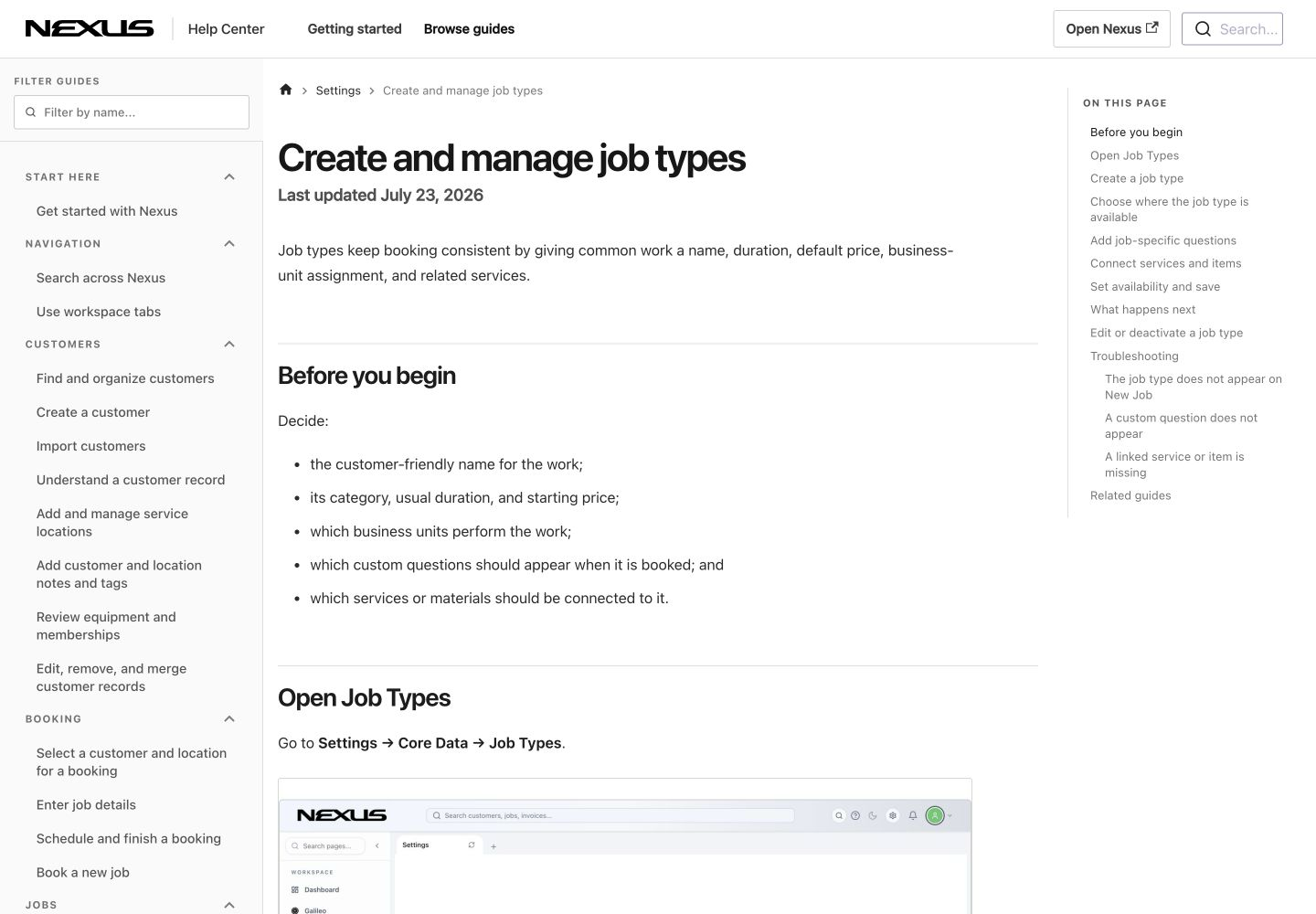Jump to 'Connect services and items' section

tap(1166, 263)
